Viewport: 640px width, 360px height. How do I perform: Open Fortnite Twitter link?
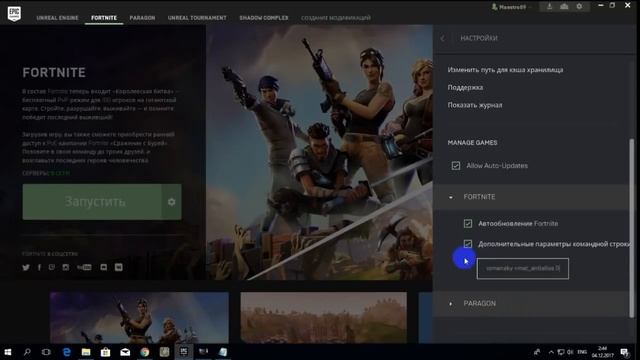point(26,267)
